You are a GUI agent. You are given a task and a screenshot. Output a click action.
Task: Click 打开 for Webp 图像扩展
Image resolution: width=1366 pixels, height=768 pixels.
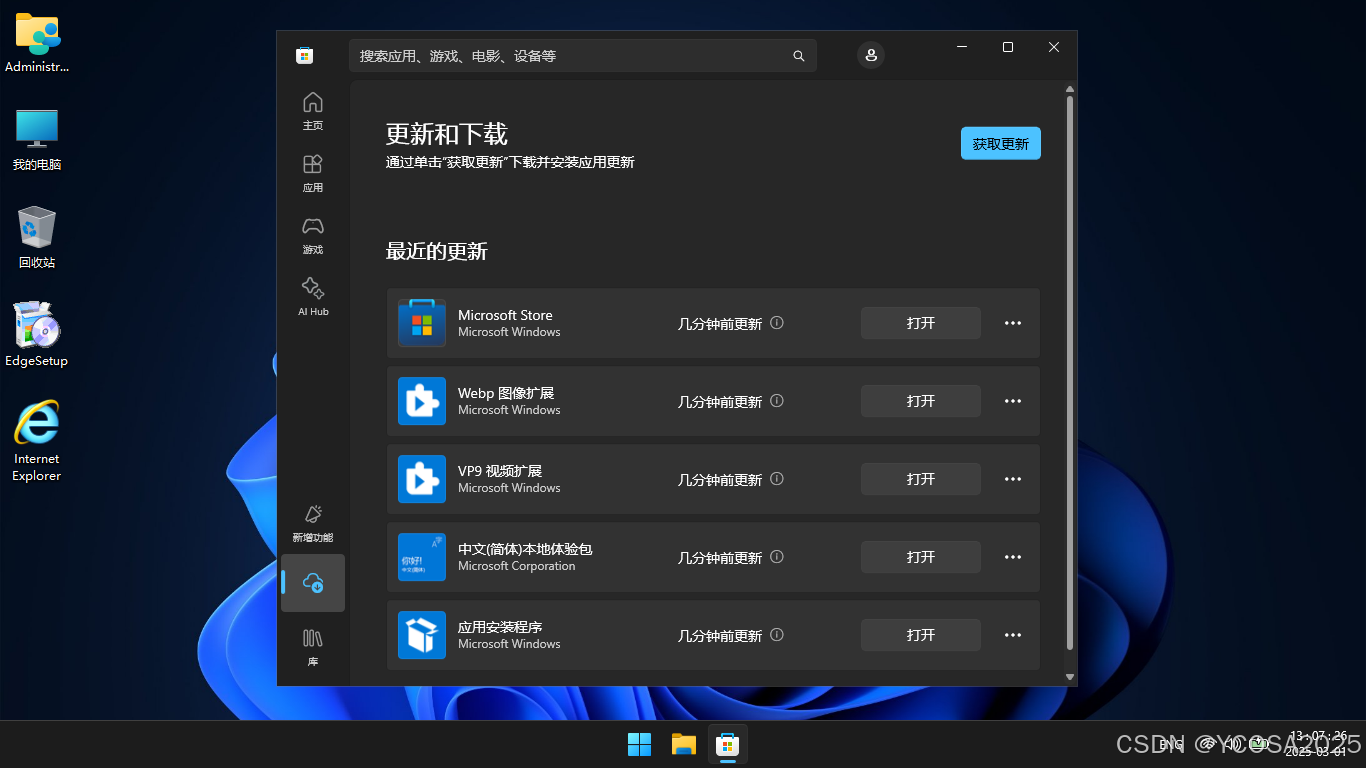(x=921, y=401)
